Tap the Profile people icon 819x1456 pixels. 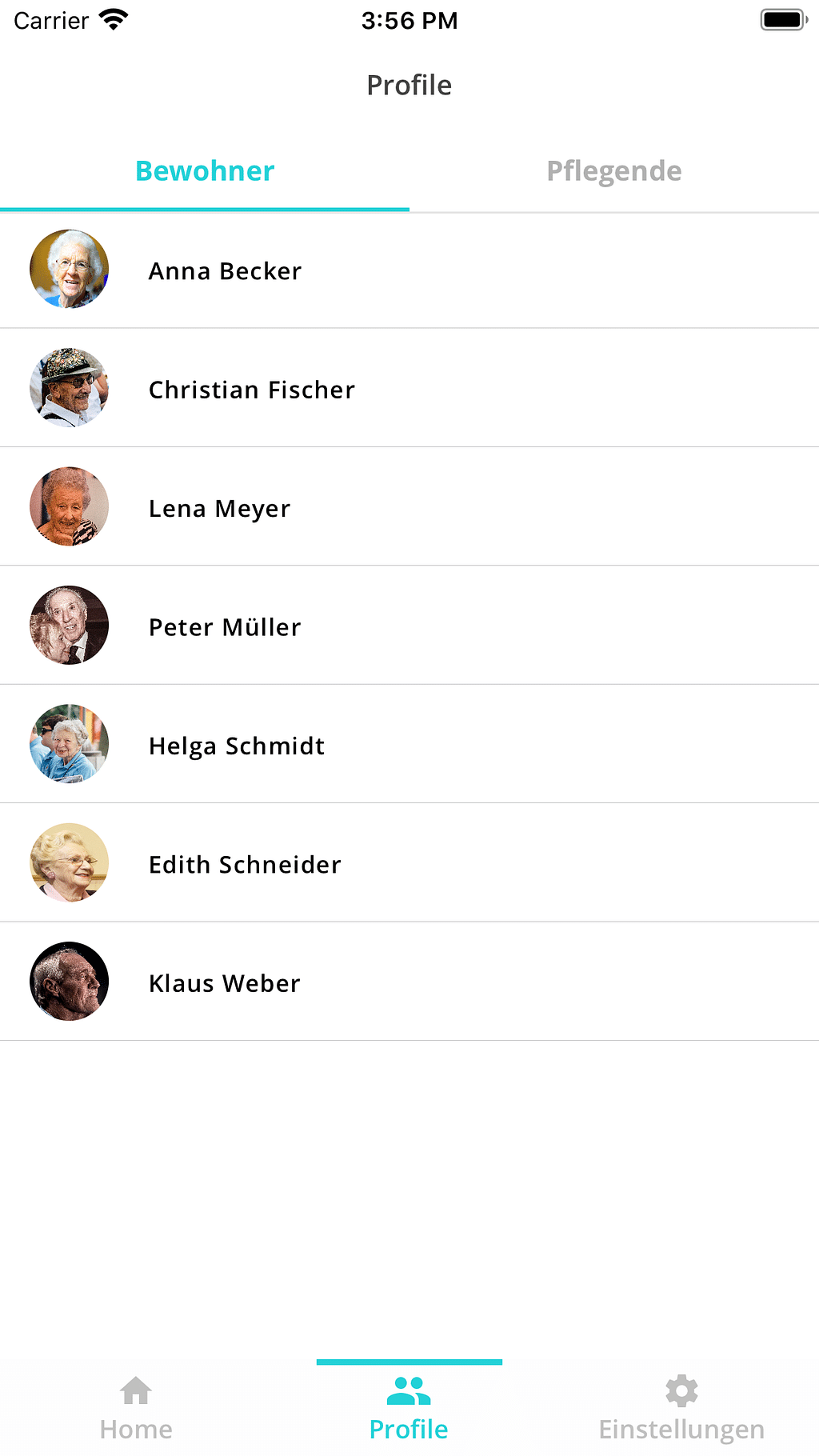coord(409,1391)
